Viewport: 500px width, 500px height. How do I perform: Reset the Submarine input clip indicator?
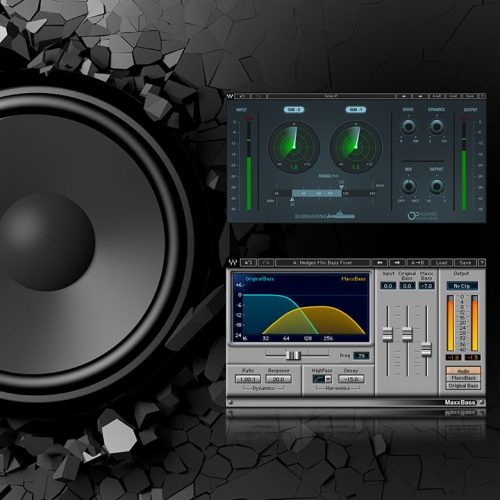[x=249, y=118]
